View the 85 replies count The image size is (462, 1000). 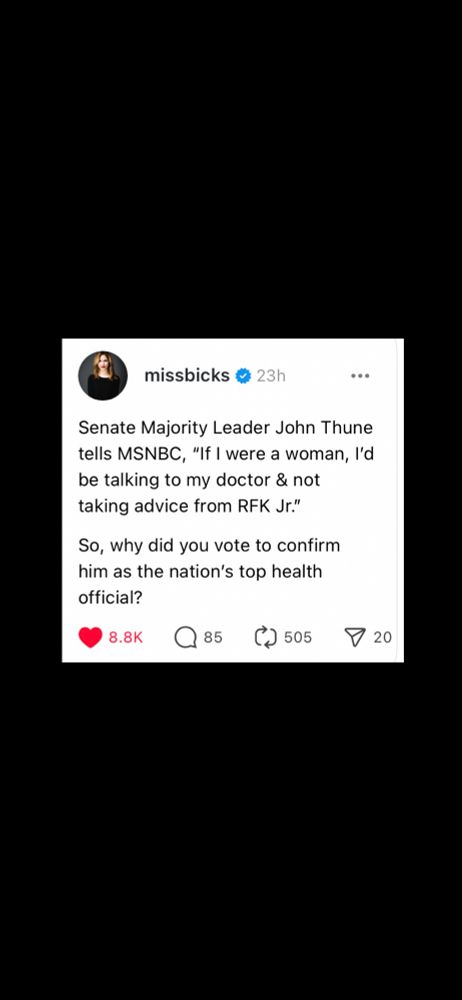[x=213, y=637]
